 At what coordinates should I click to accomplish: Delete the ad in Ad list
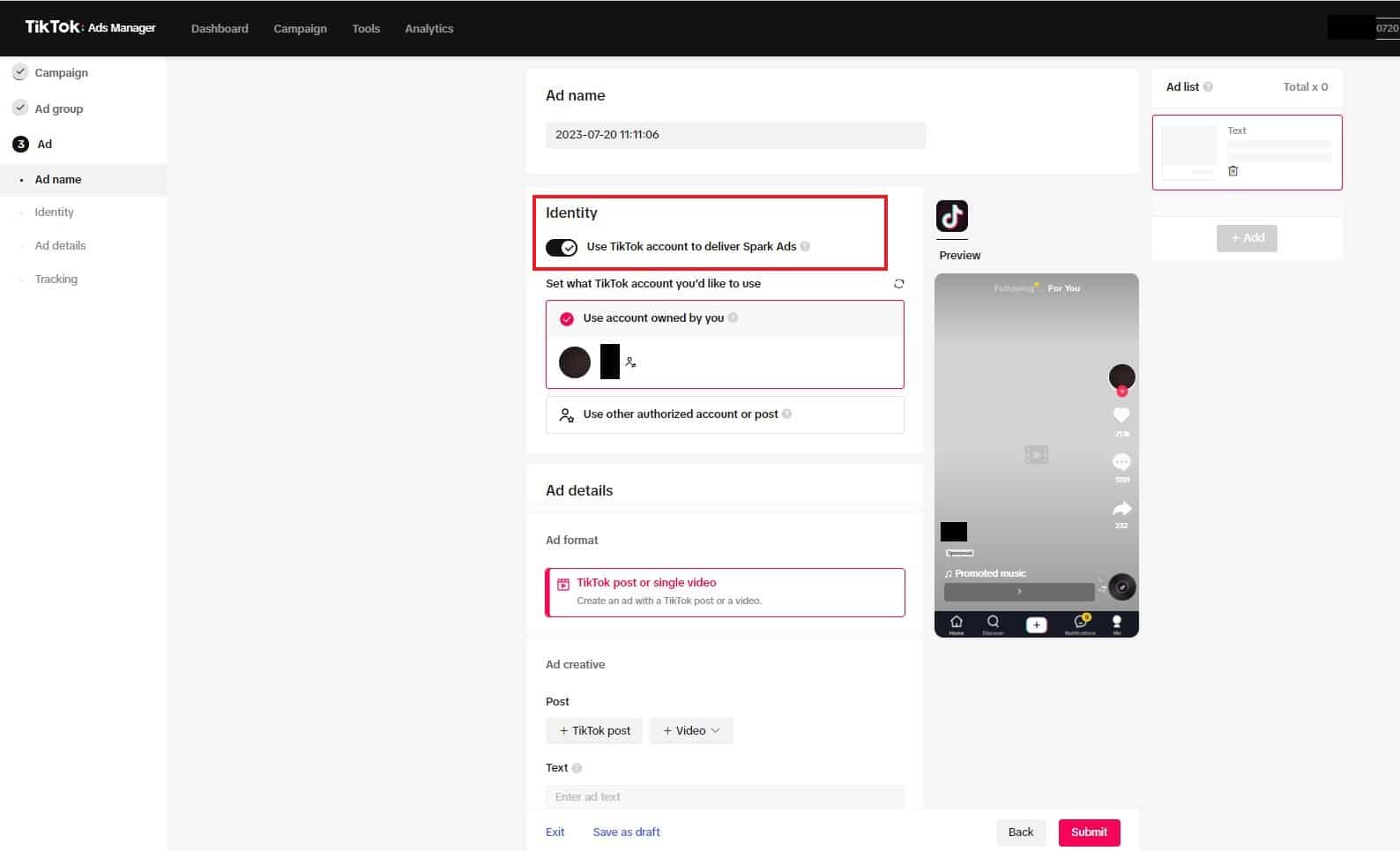(x=1232, y=171)
